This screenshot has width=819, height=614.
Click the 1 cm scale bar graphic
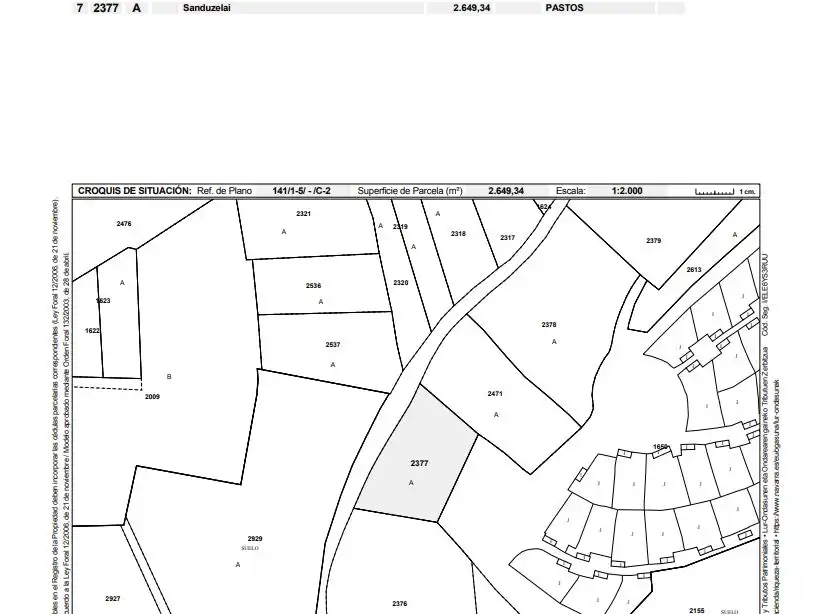point(715,192)
